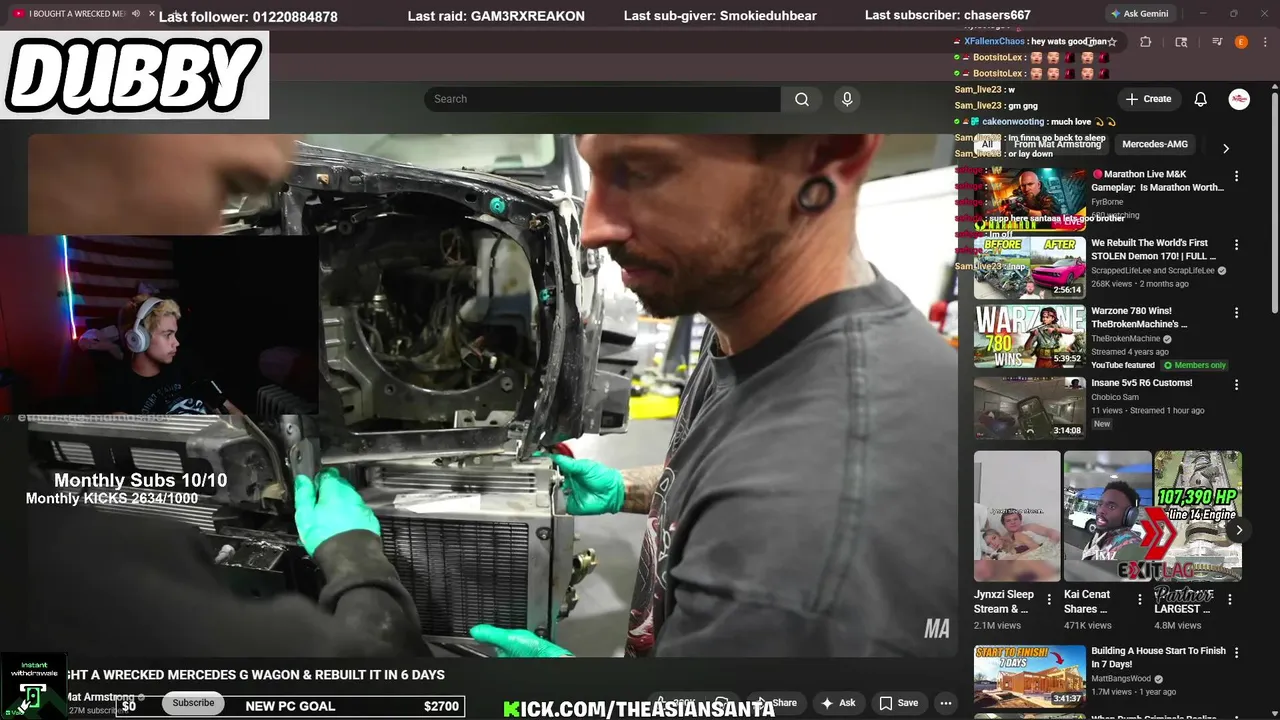Image resolution: width=1280 pixels, height=720 pixels.
Task: Bookmark this page with the star icon
Action: [1112, 42]
